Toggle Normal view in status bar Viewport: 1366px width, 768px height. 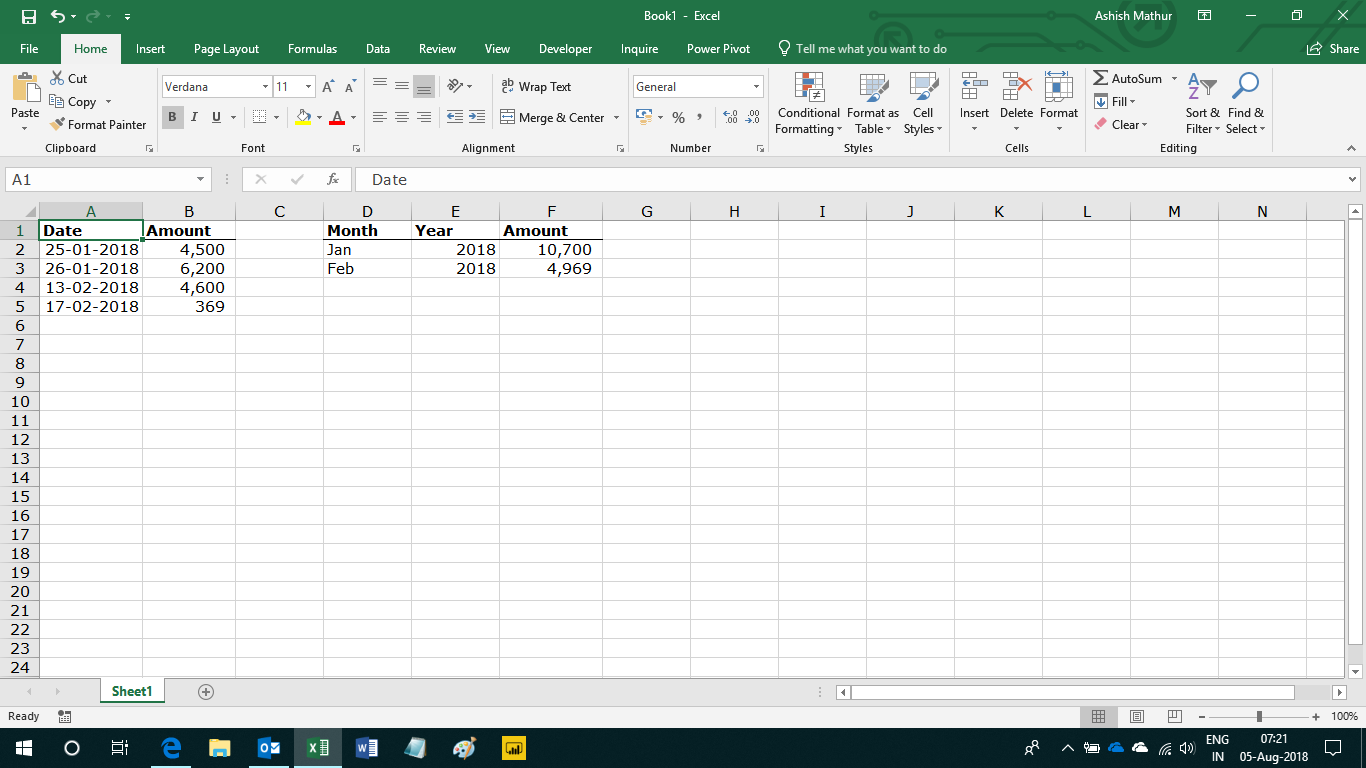(1098, 716)
